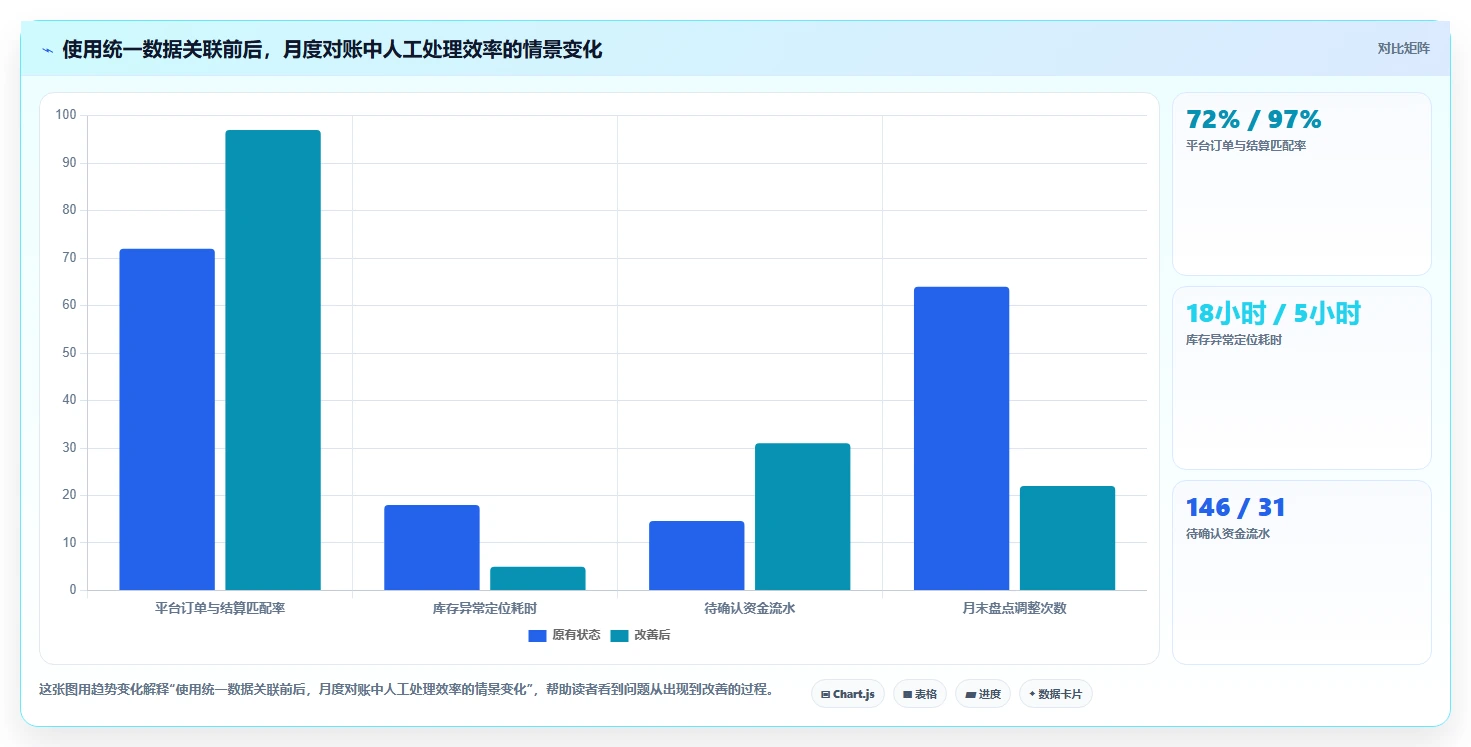Click the 月末盘点调整次数 x-axis label
This screenshot has height=747, width=1471.
(x=1015, y=608)
